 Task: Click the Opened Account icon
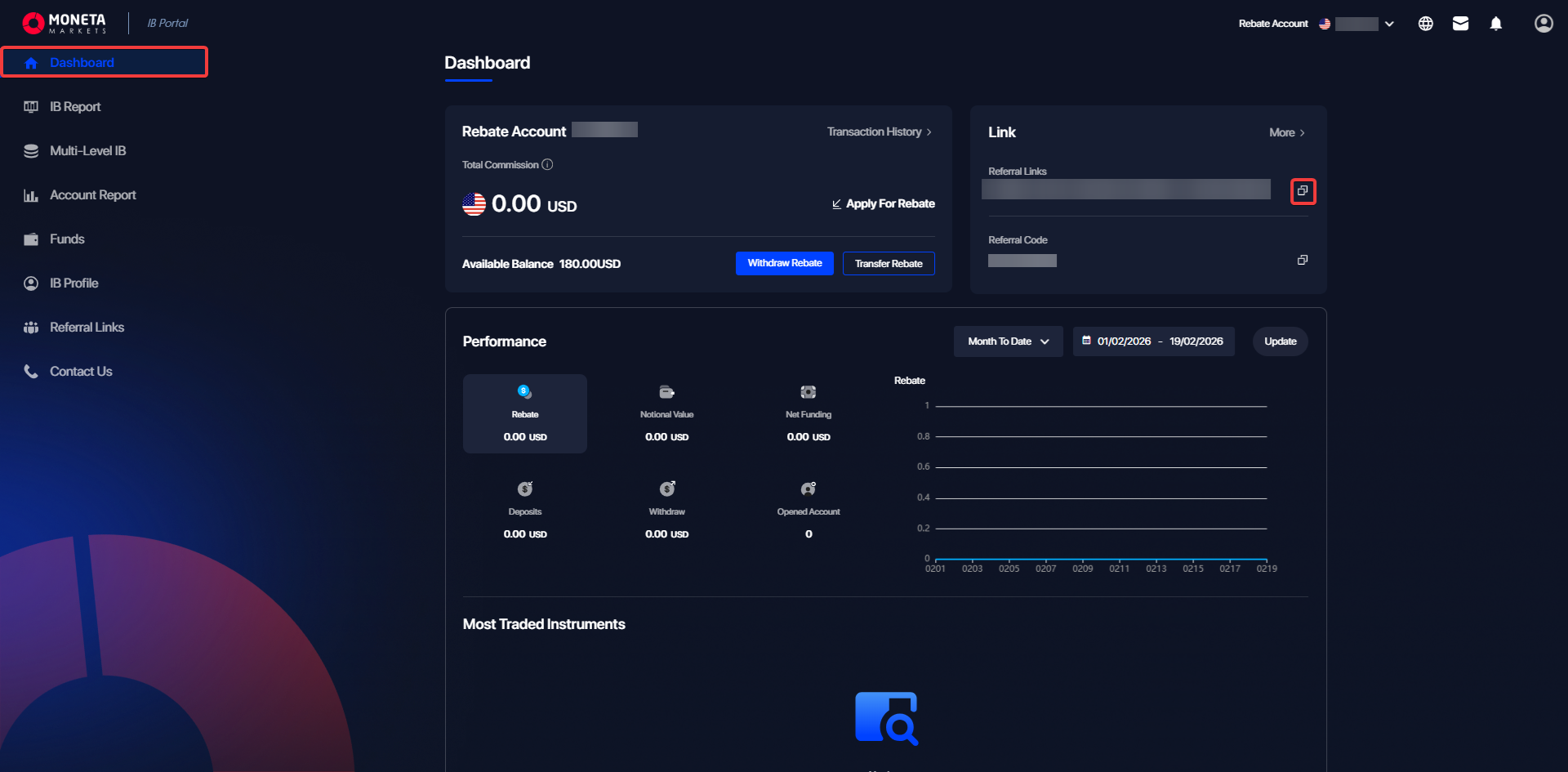(x=808, y=489)
